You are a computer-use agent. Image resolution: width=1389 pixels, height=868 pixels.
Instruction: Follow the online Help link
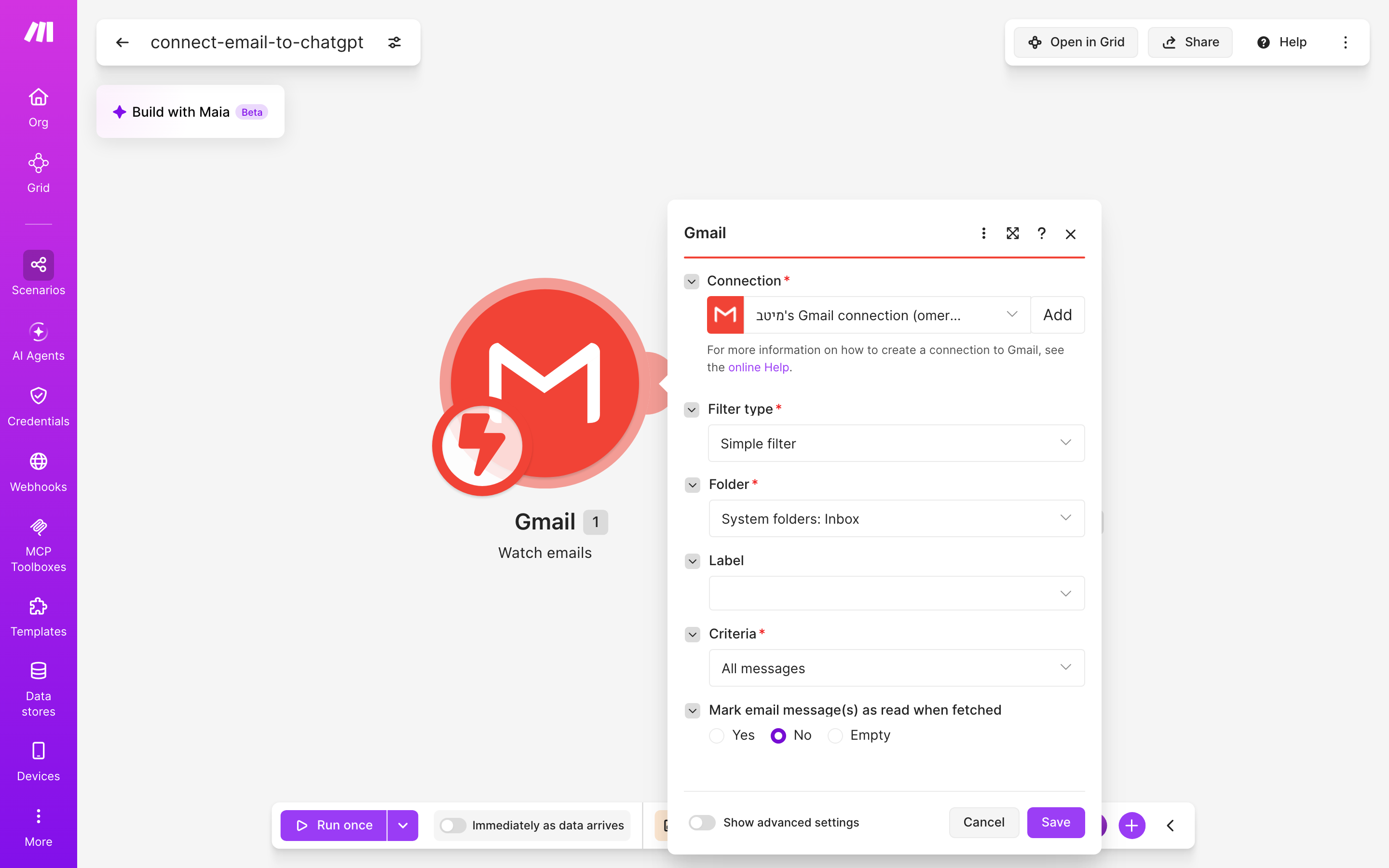(x=758, y=367)
